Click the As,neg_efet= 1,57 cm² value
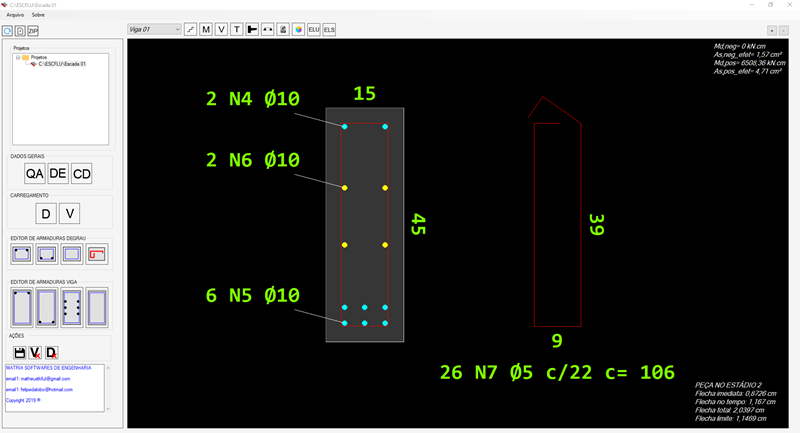 click(747, 55)
